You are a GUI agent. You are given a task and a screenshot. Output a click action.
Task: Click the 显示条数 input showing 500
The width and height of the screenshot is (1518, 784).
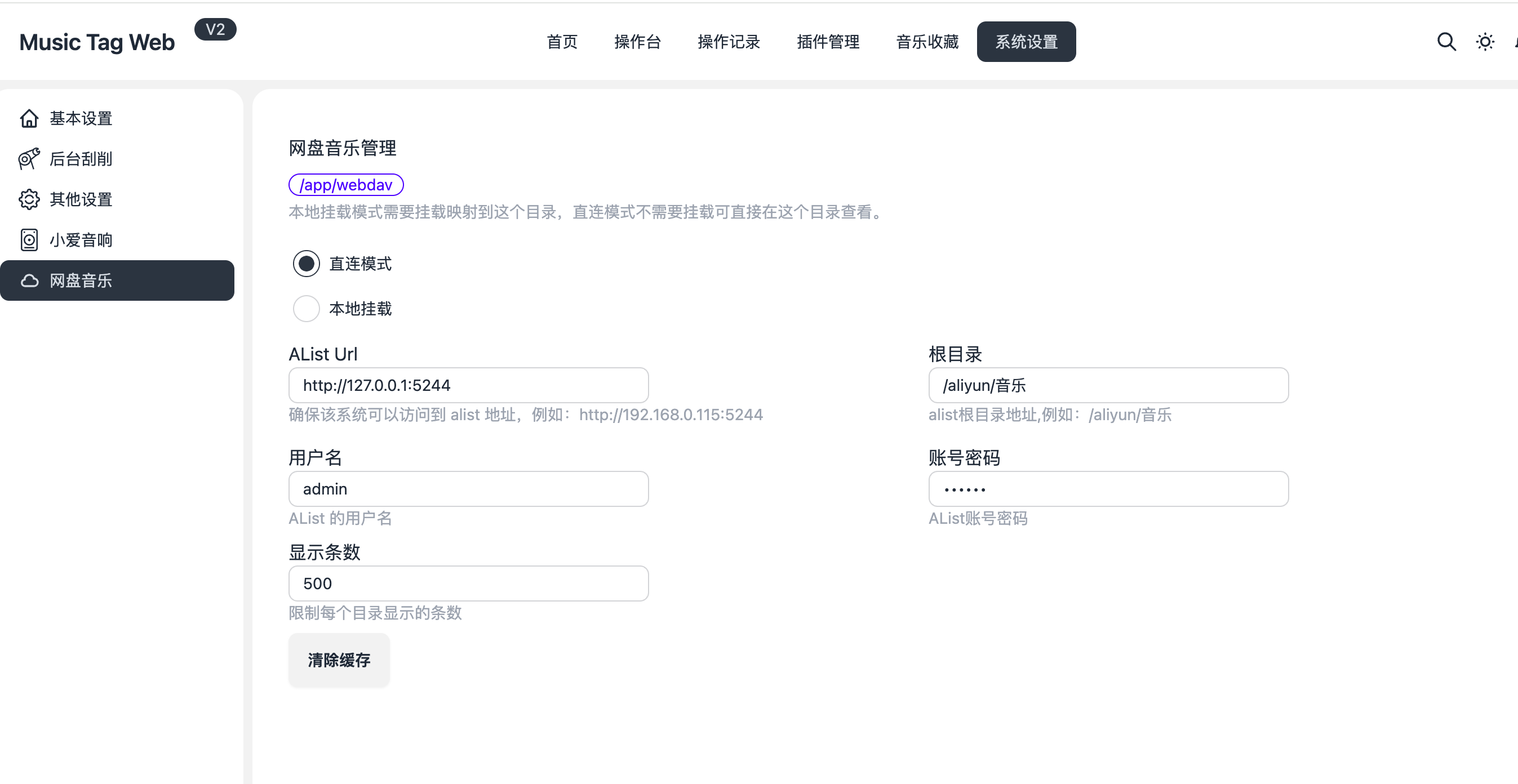(468, 583)
